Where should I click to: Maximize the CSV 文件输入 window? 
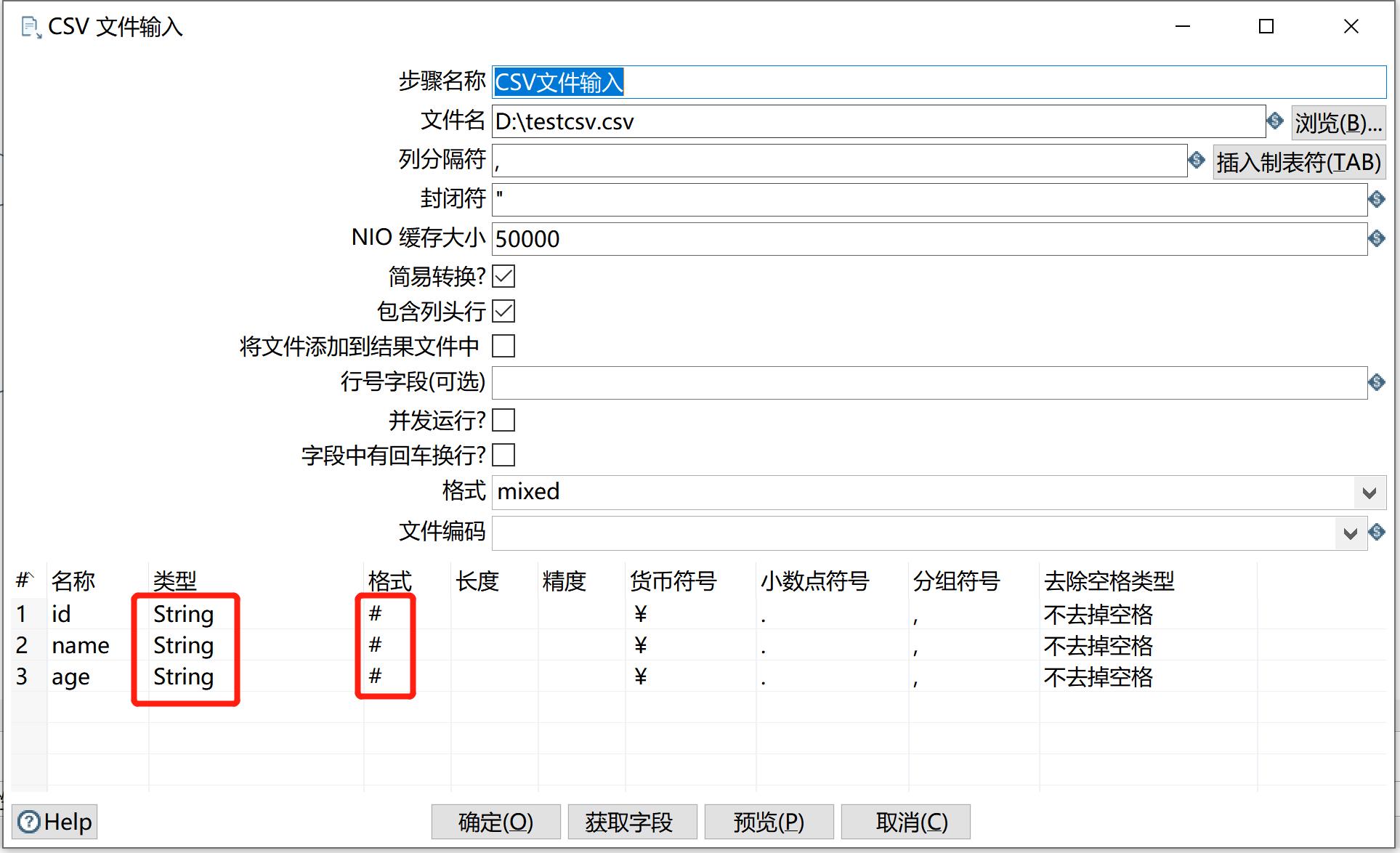[1266, 27]
